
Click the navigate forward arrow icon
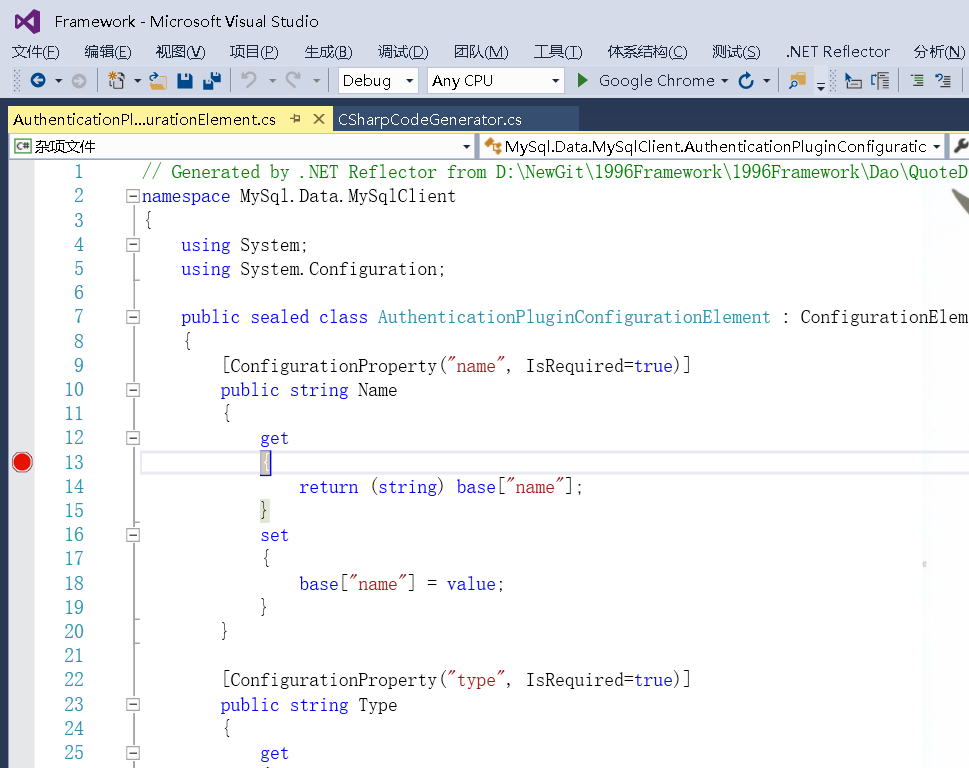click(x=79, y=80)
